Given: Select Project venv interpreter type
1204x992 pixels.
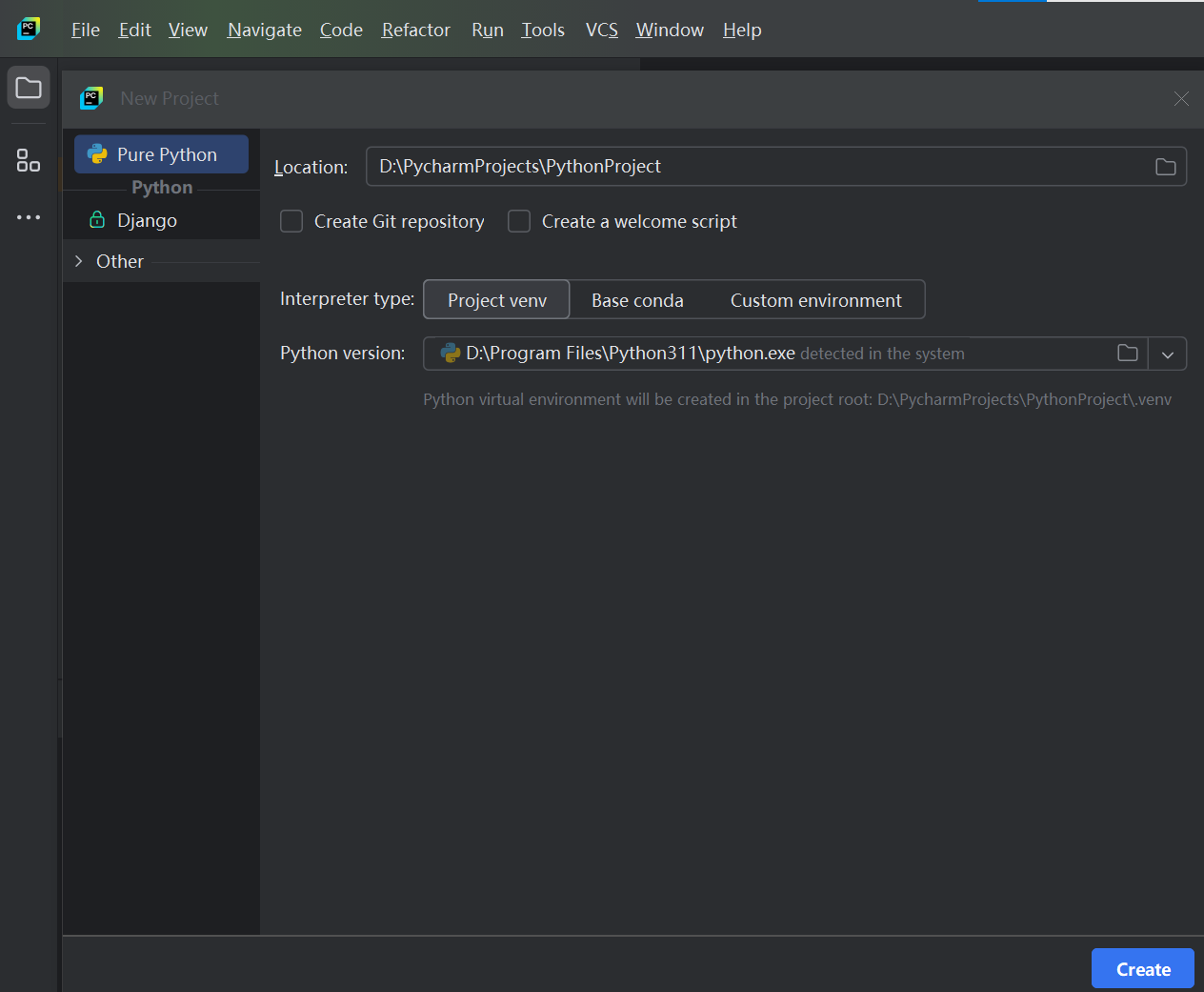Looking at the screenshot, I should coord(496,300).
